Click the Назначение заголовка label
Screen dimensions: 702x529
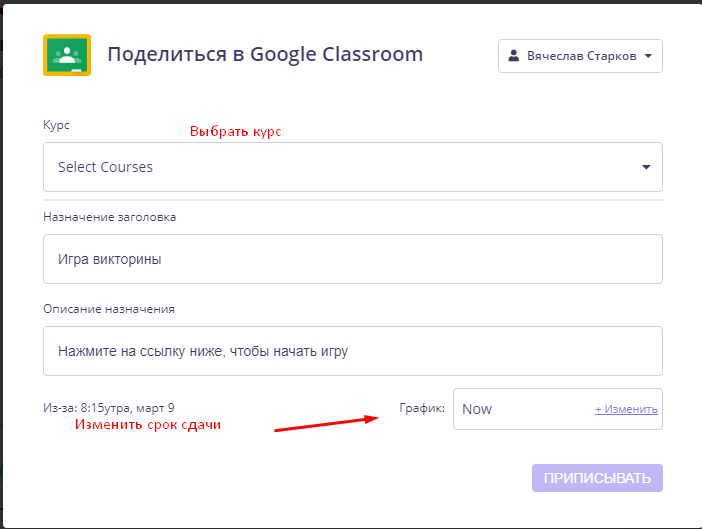click(110, 217)
